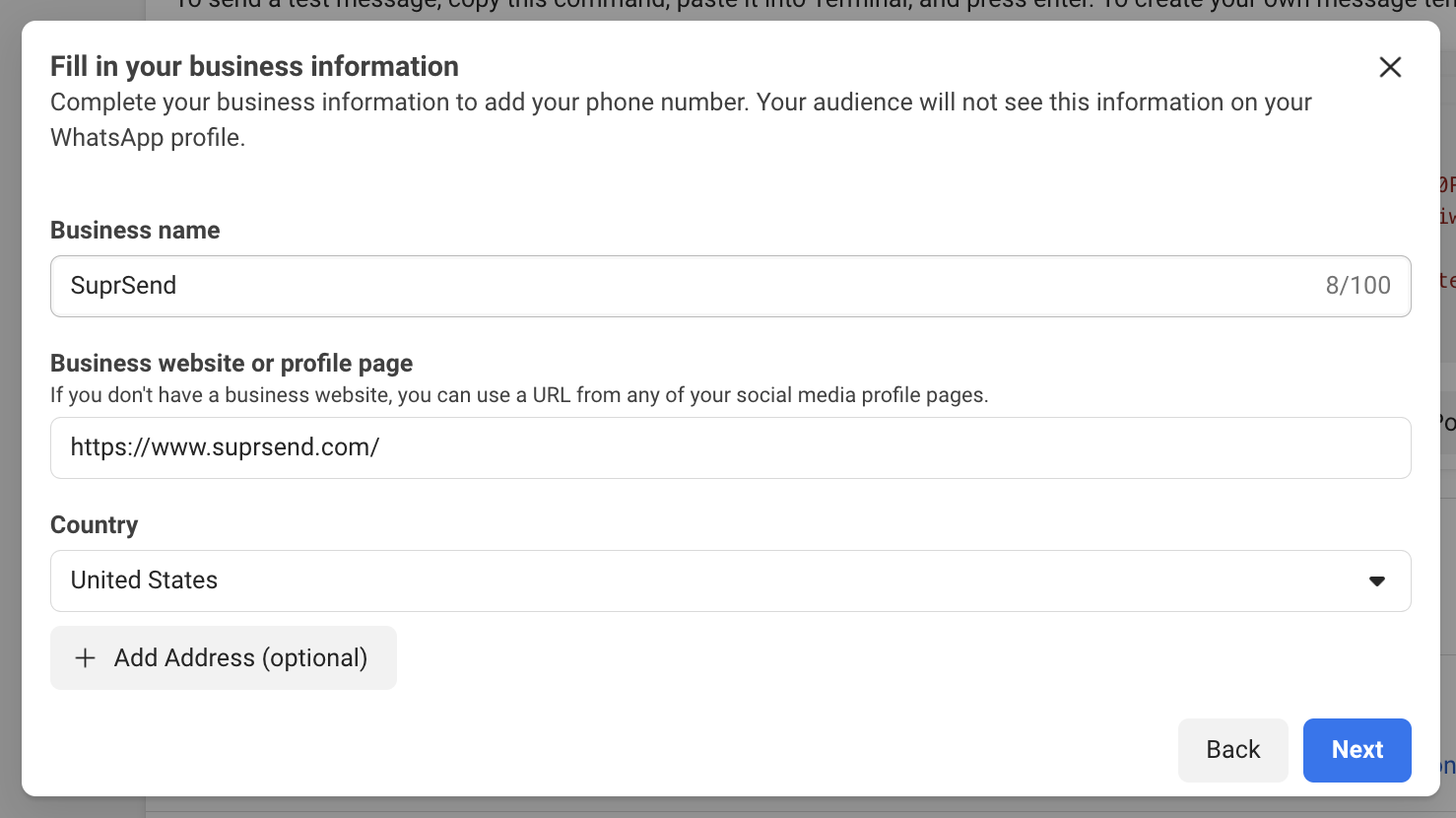Viewport: 1456px width, 818px height.
Task: Click the Next button
Action: [1357, 750]
